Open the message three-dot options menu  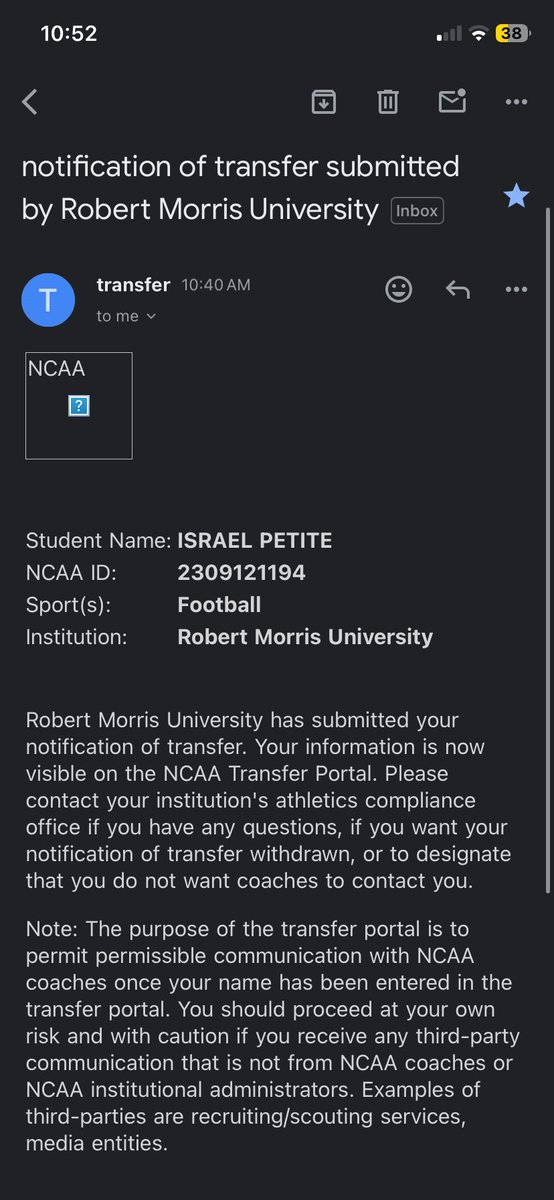(x=516, y=290)
